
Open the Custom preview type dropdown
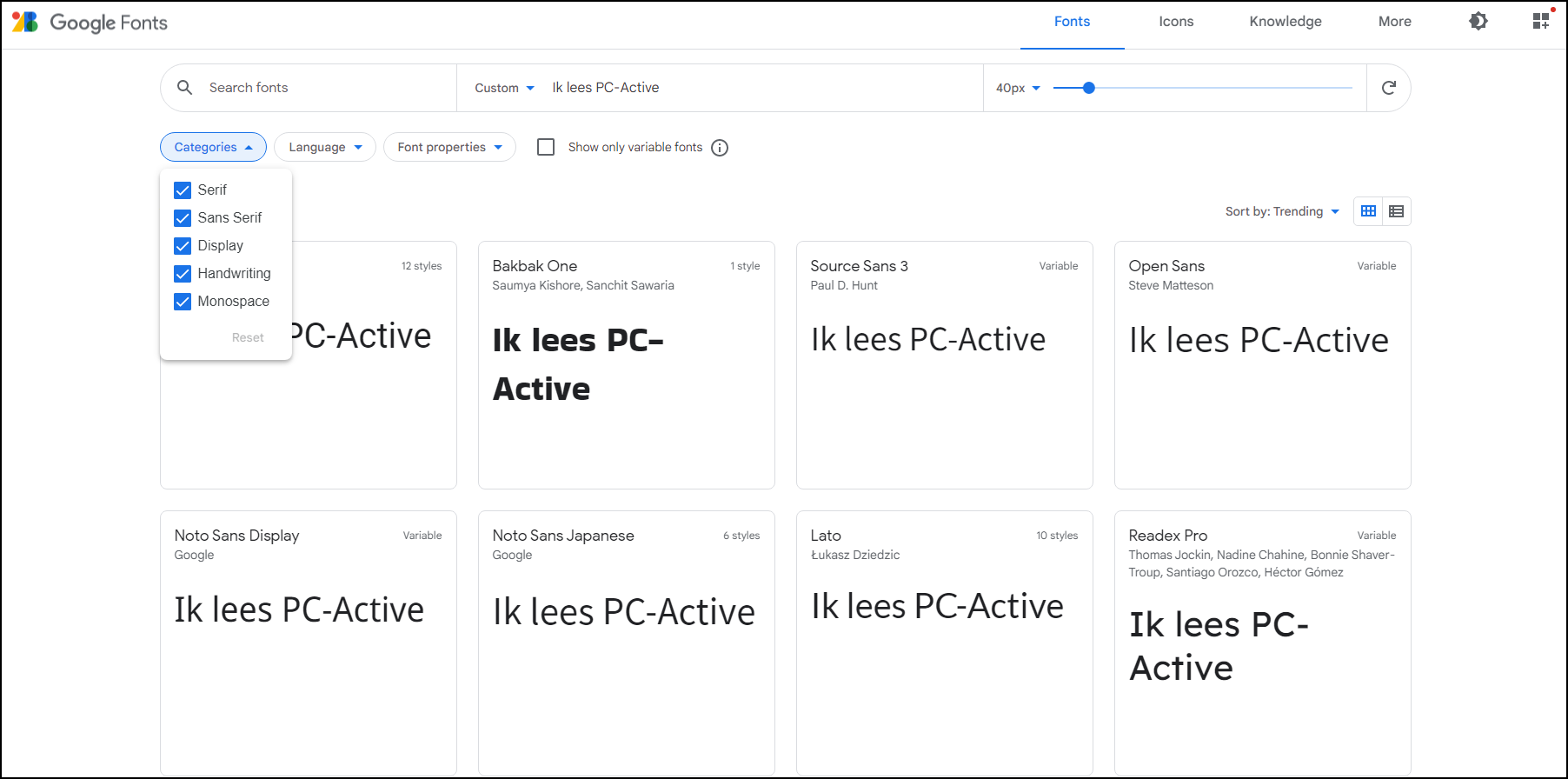point(504,88)
